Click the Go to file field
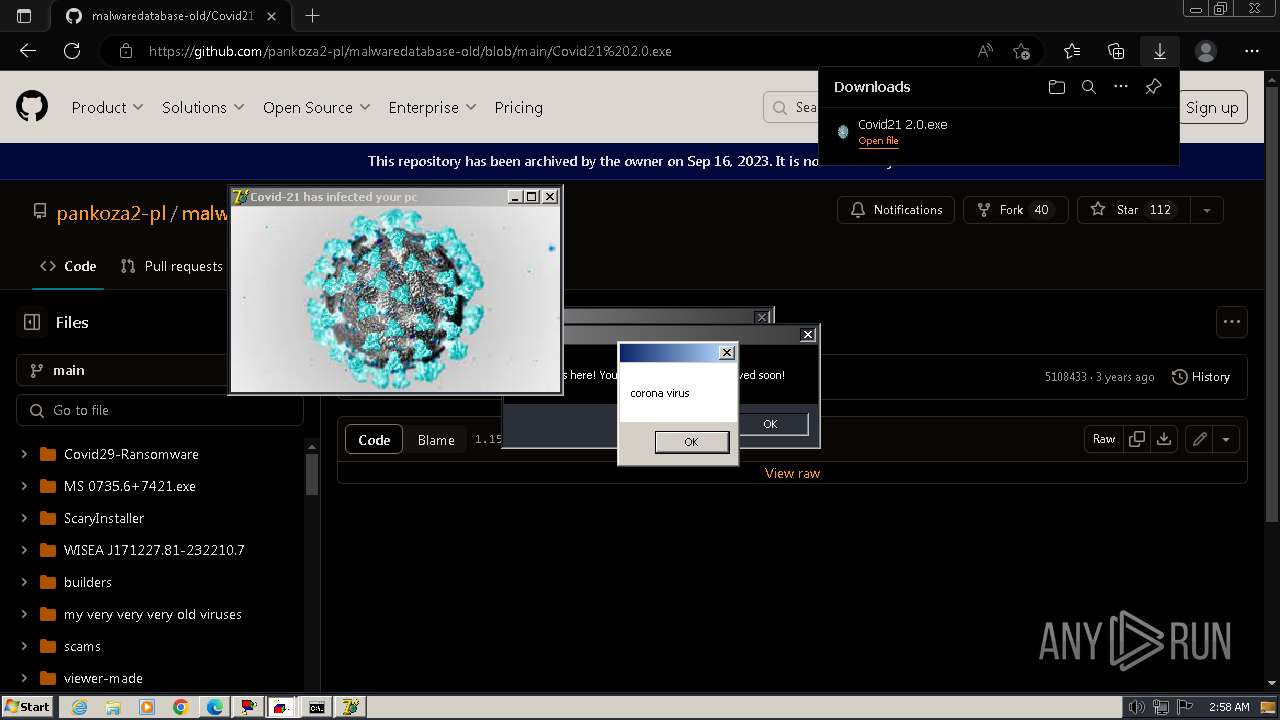Screen dimensions: 1280x720 coord(160,410)
